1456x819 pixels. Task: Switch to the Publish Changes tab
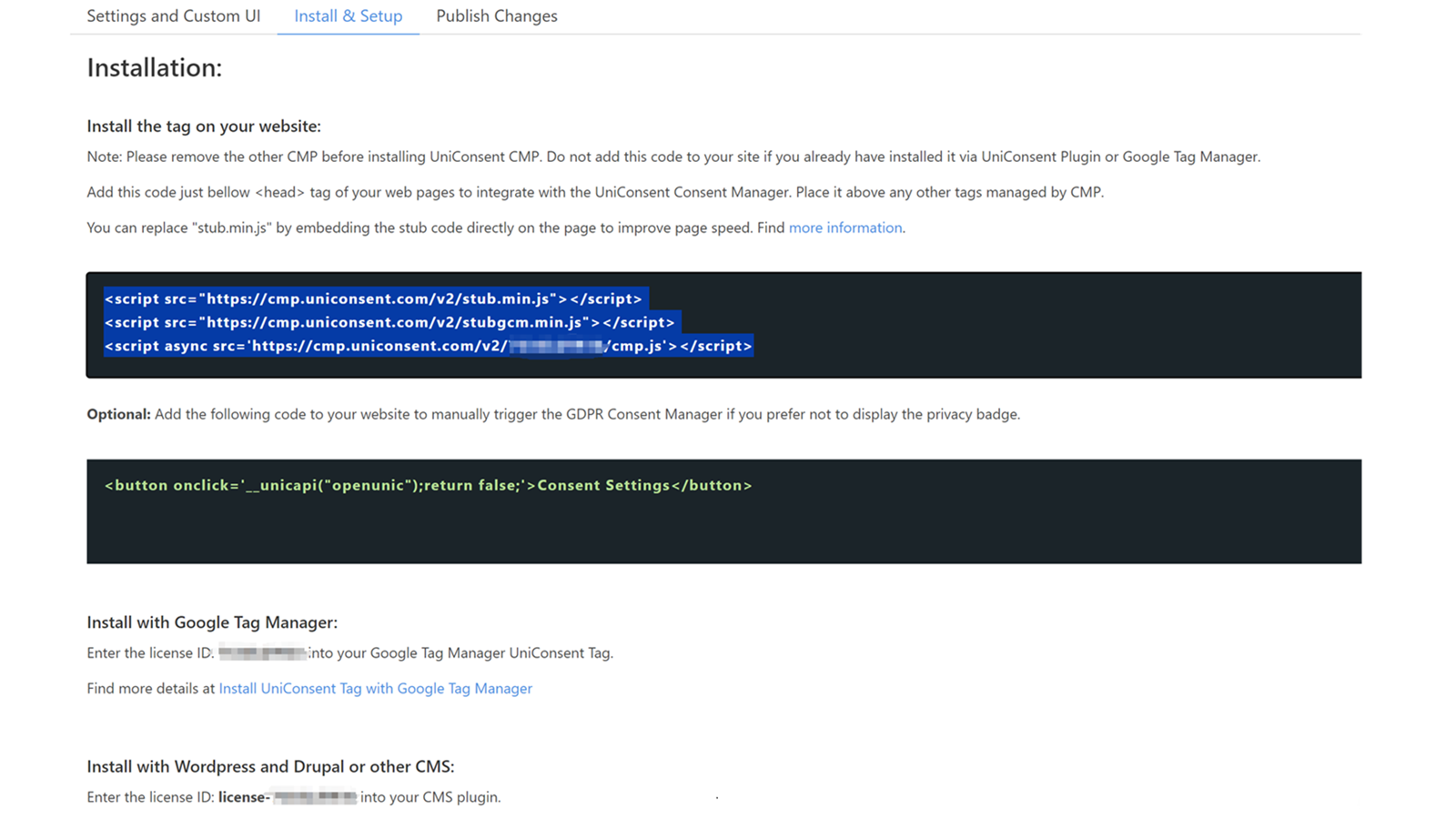496,16
